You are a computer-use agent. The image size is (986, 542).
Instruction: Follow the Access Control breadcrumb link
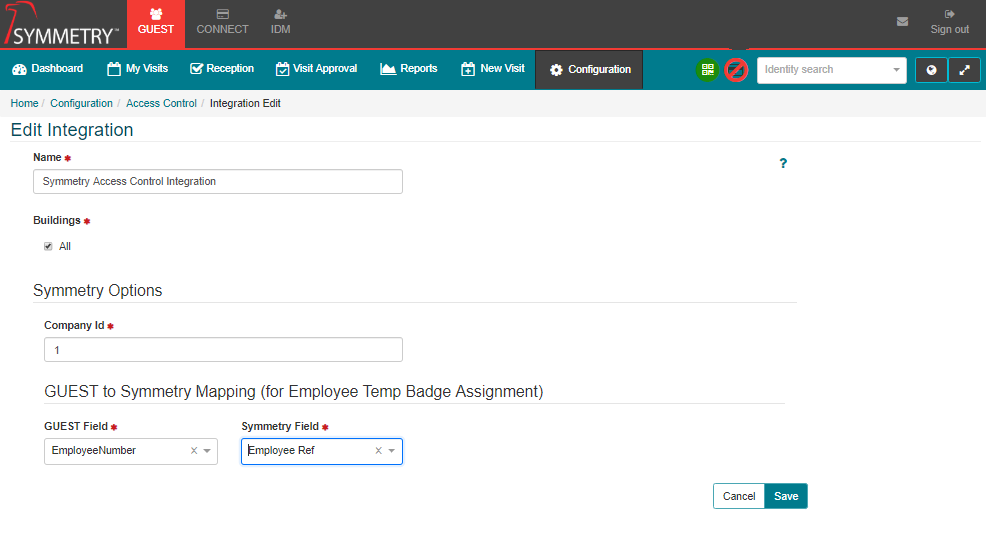coord(162,103)
